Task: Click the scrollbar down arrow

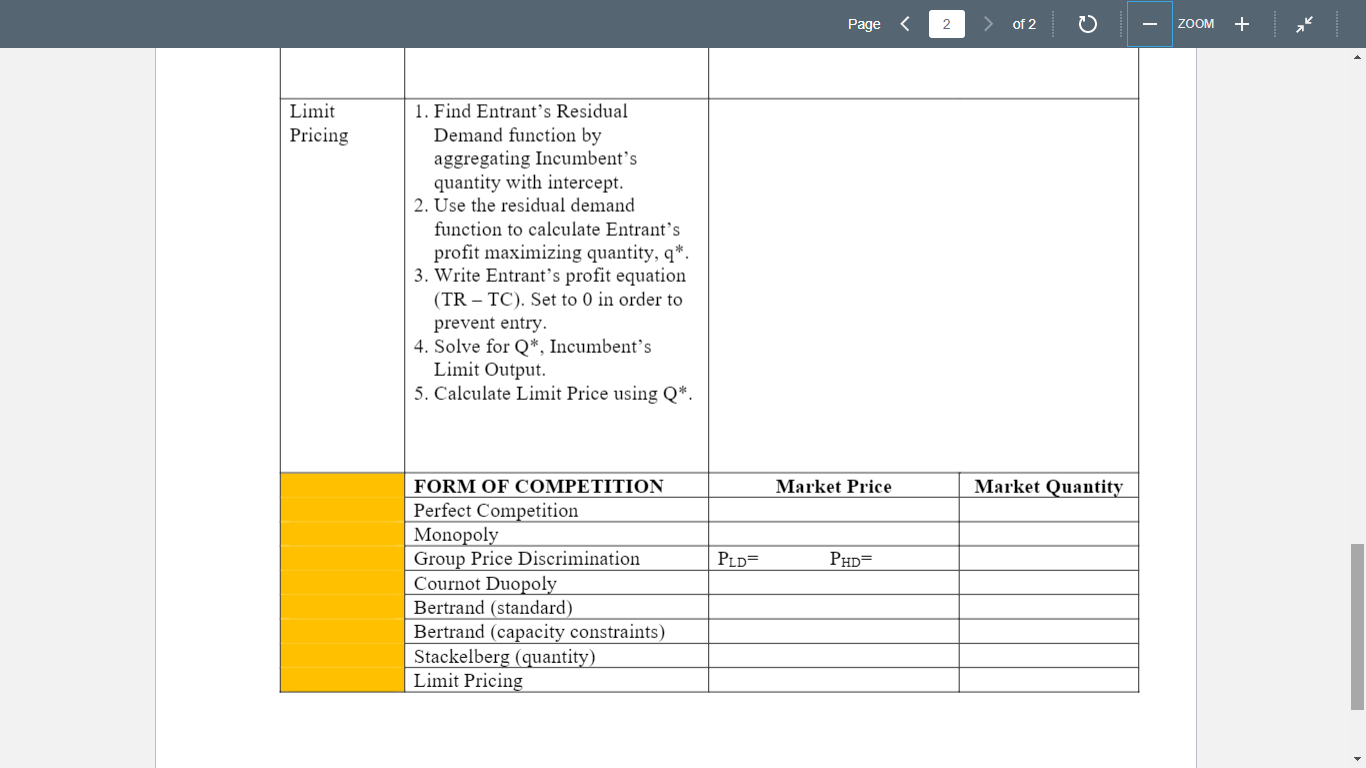Action: (1357, 758)
